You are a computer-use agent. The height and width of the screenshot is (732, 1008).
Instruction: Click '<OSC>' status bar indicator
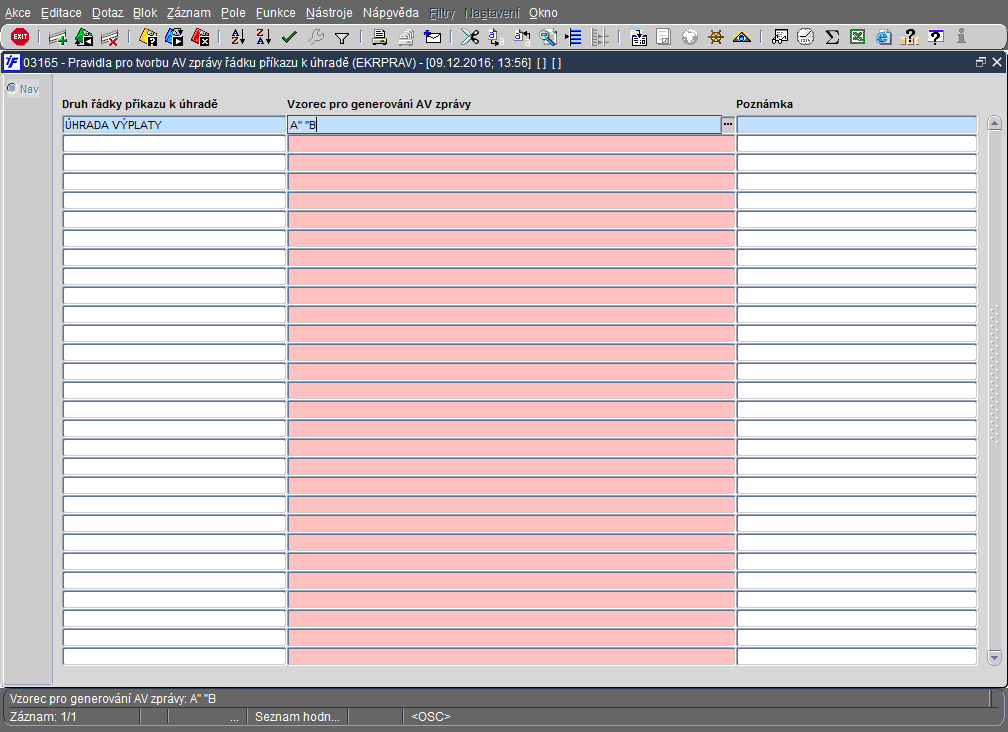[431, 717]
